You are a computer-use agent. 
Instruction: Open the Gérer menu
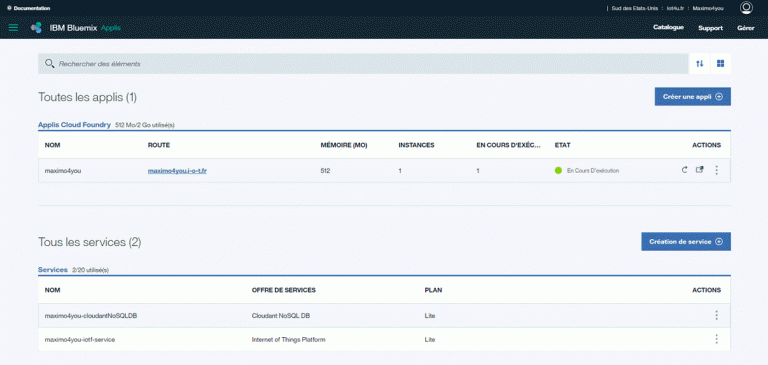click(x=745, y=28)
